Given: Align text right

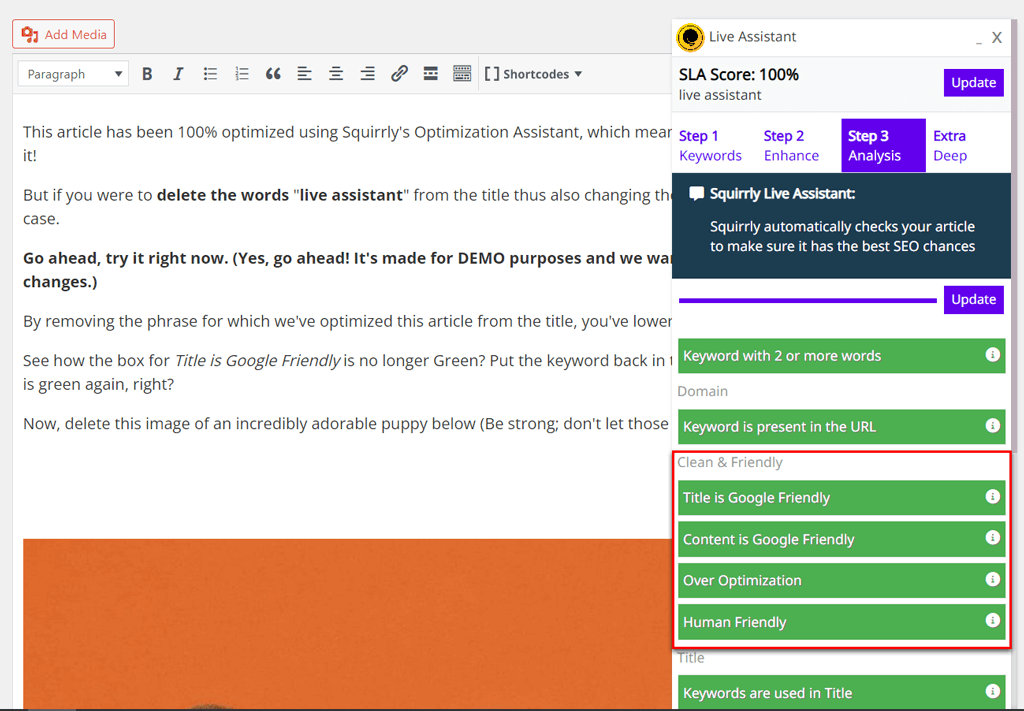Looking at the screenshot, I should [x=368, y=74].
